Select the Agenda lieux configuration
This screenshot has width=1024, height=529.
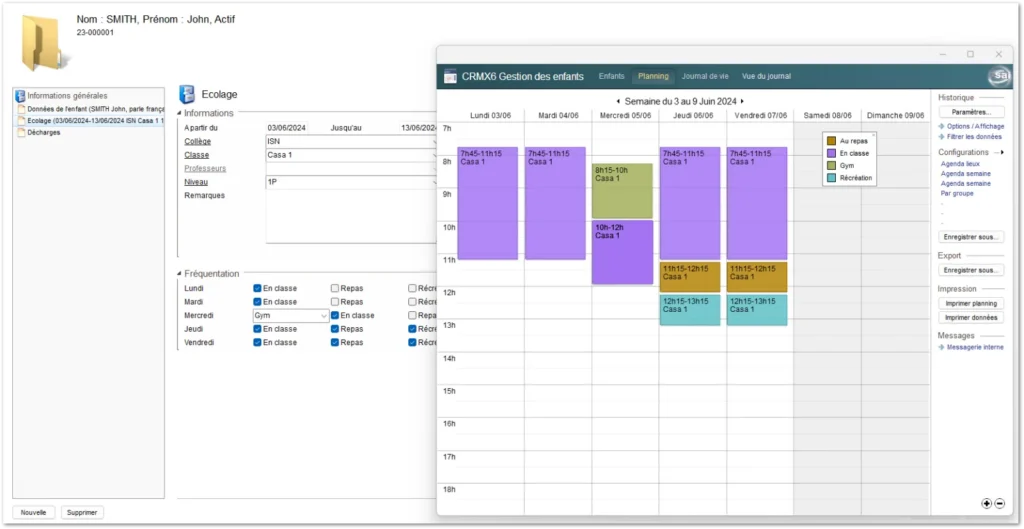[x=960, y=164]
